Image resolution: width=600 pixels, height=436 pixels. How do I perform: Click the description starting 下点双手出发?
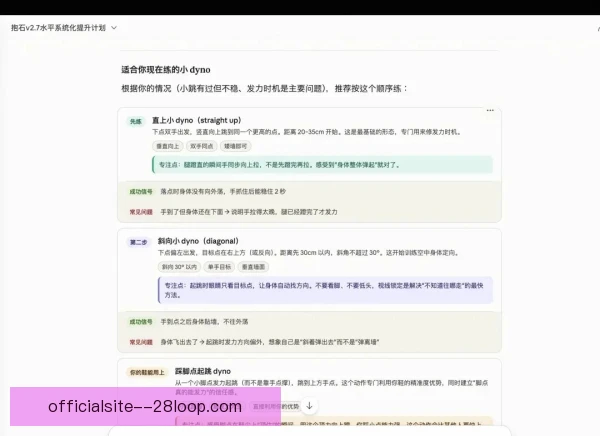pos(308,132)
